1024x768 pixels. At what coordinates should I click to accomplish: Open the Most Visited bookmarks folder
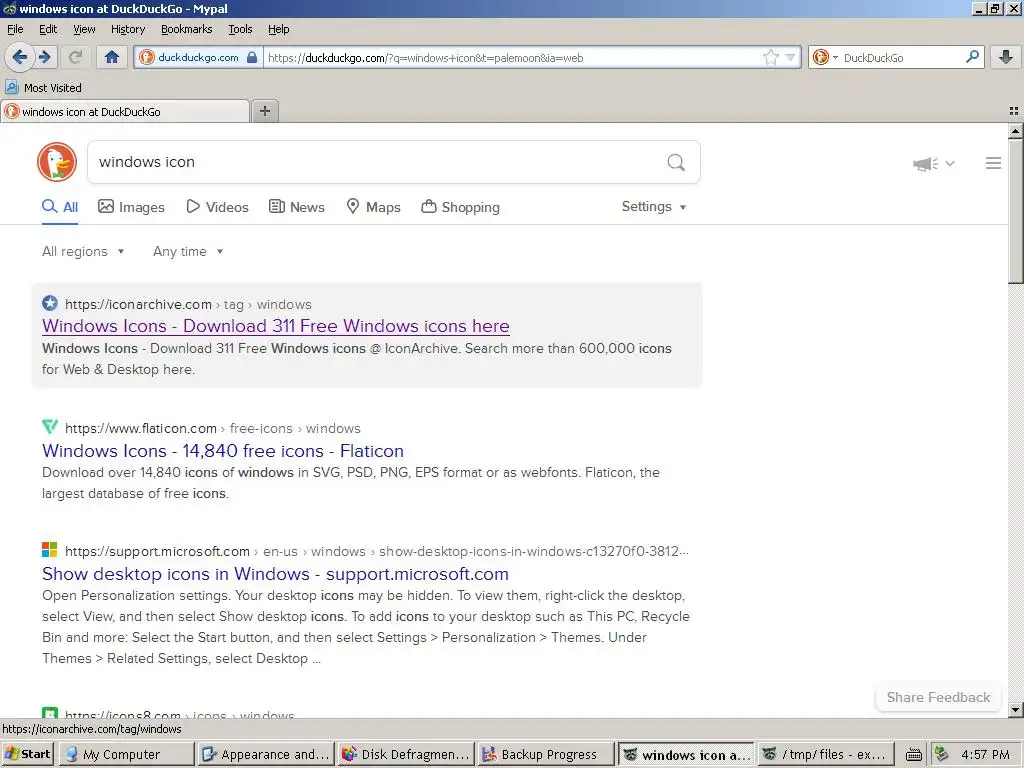pos(44,88)
